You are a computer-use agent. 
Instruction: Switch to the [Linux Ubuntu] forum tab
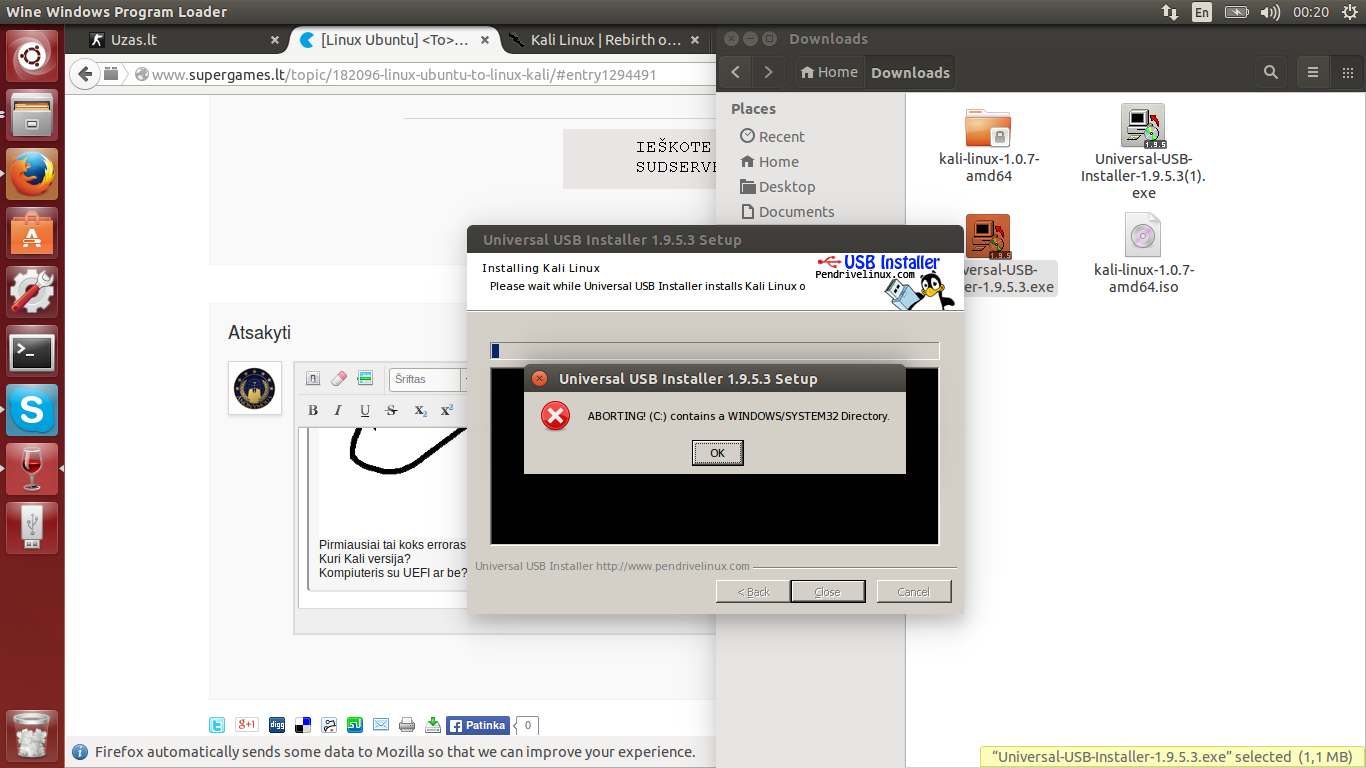[x=395, y=40]
